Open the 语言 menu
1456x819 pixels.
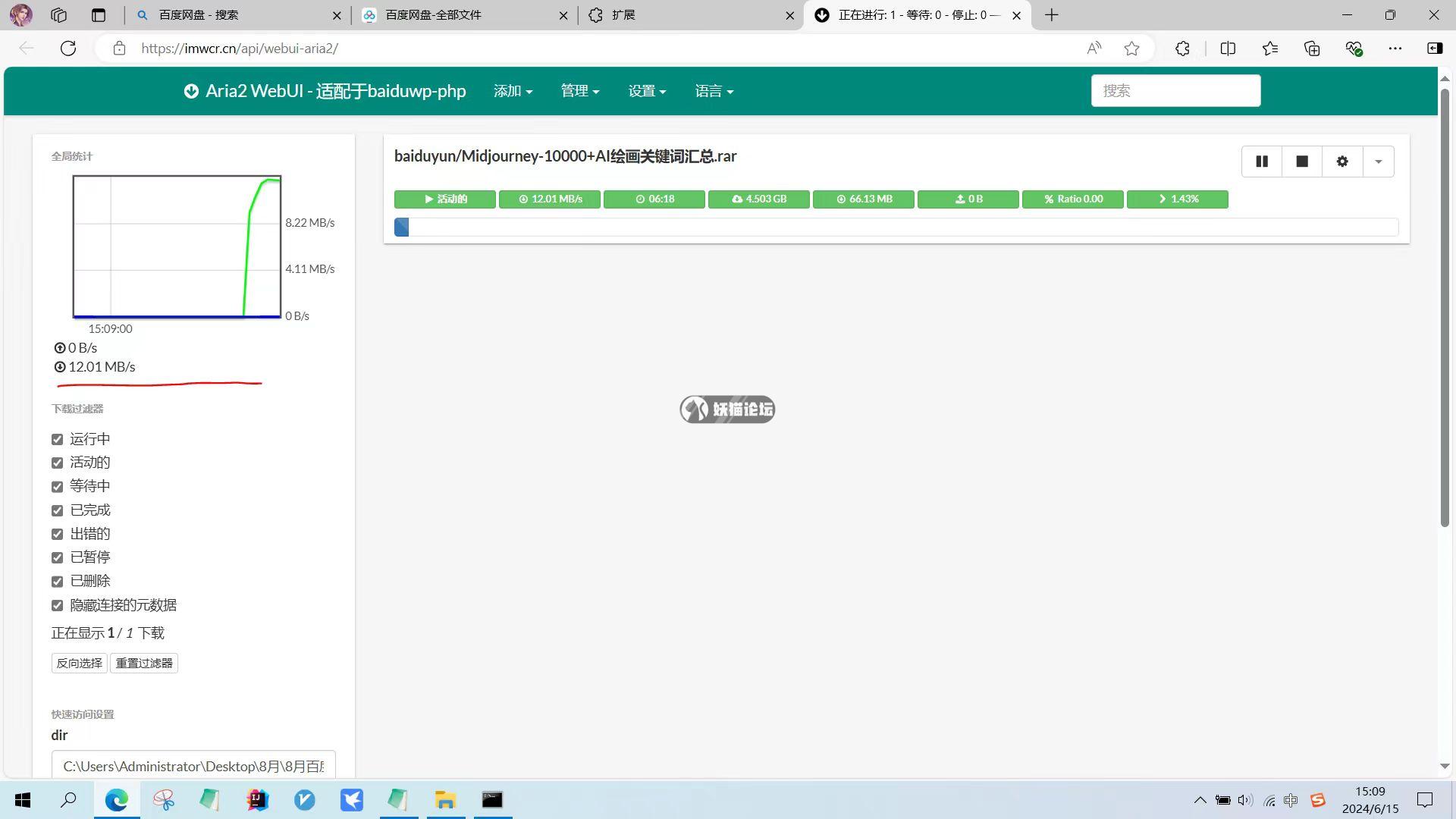714,91
